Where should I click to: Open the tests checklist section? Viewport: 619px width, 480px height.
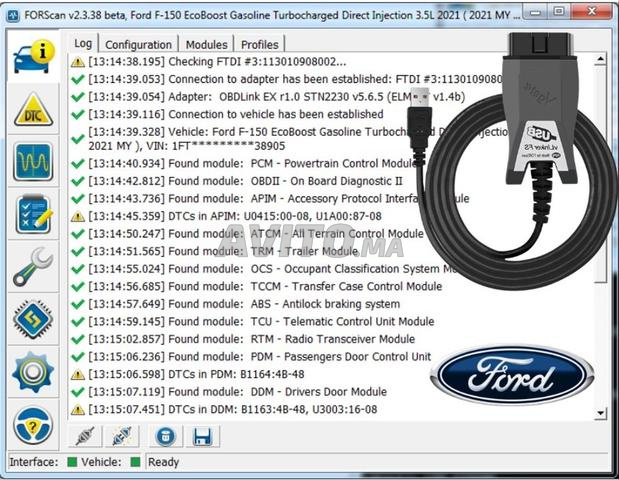(x=34, y=214)
